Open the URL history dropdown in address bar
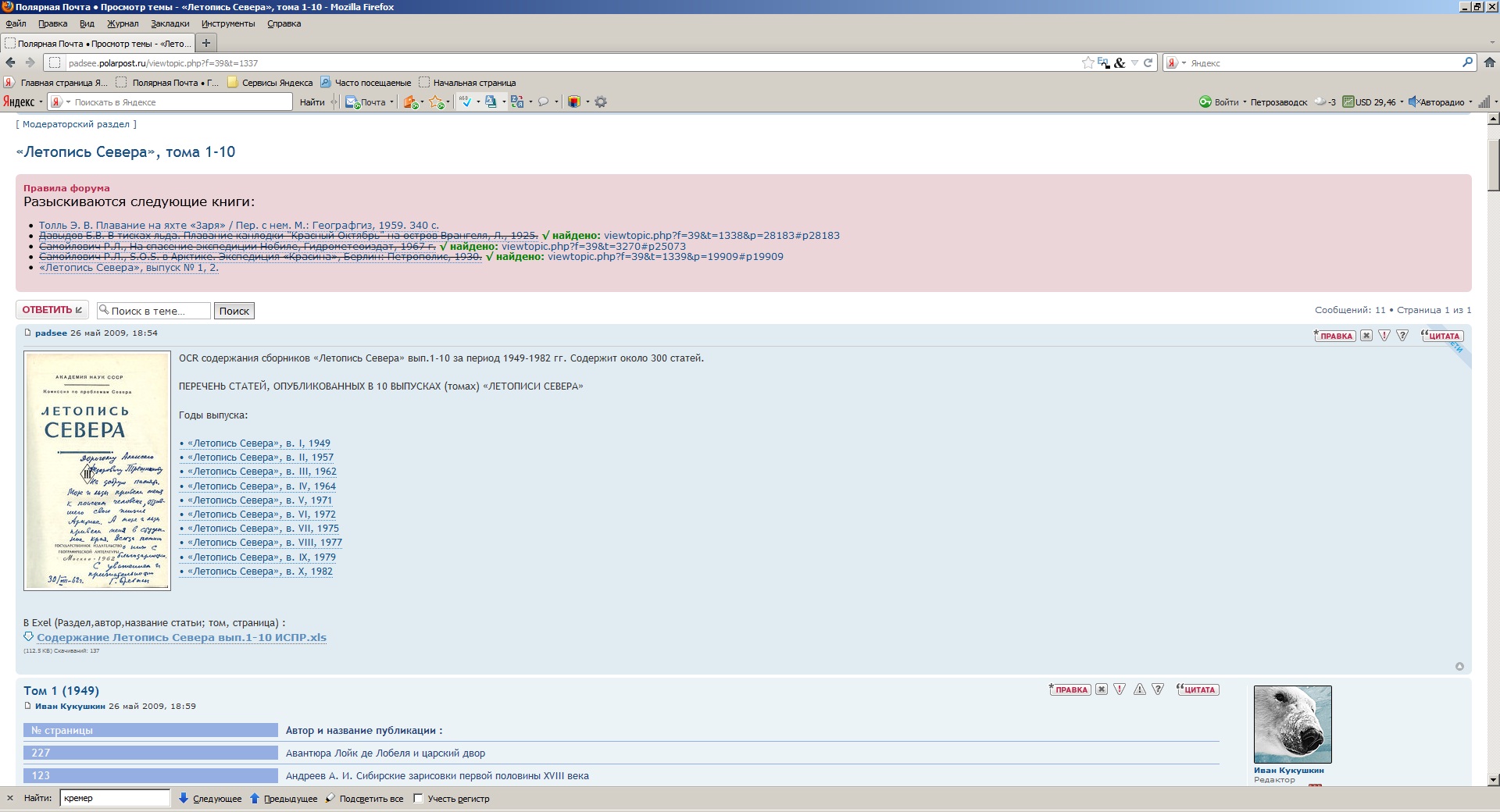 [x=1134, y=62]
